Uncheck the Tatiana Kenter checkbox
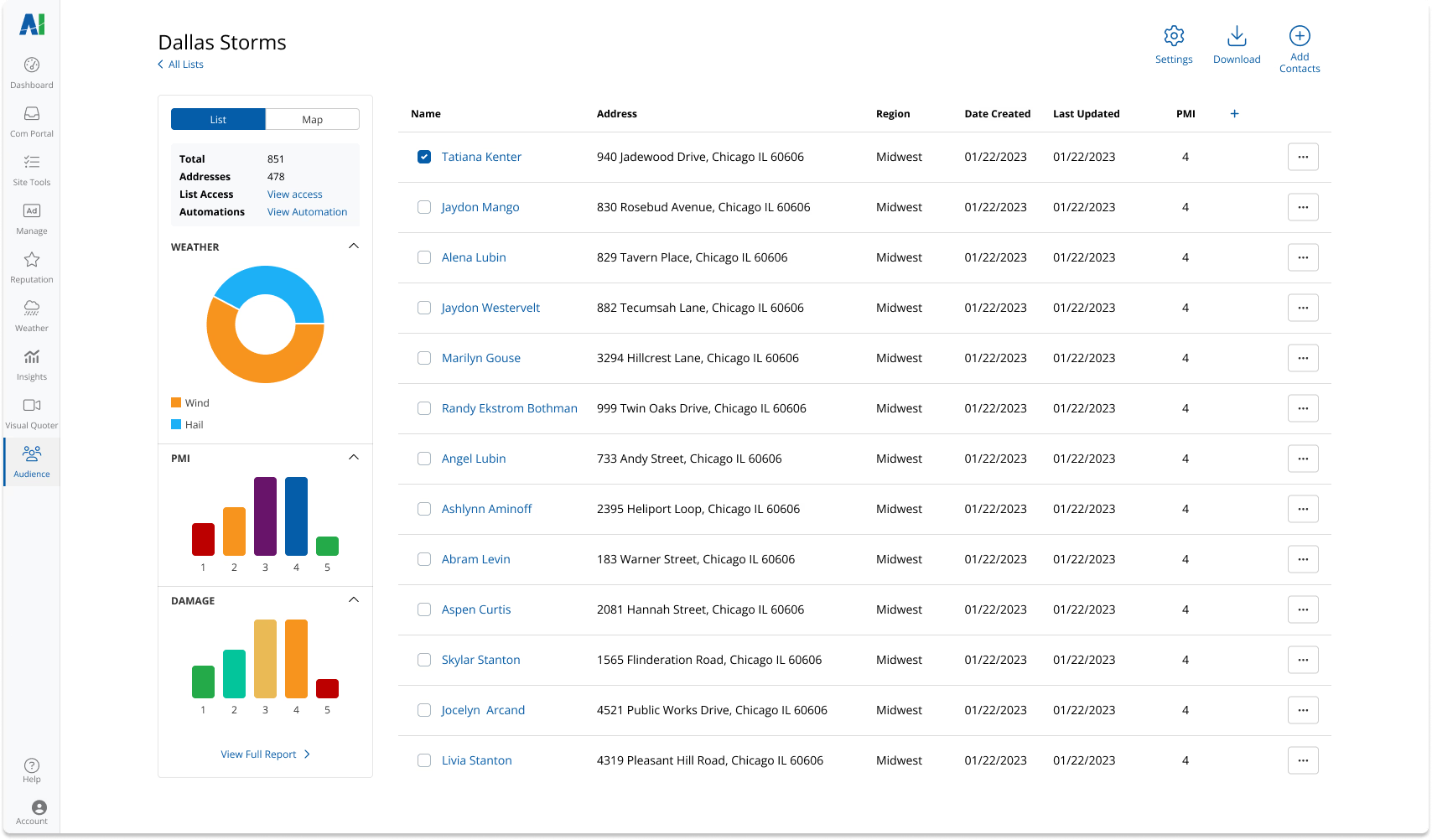This screenshot has width=1432, height=840. point(424,157)
